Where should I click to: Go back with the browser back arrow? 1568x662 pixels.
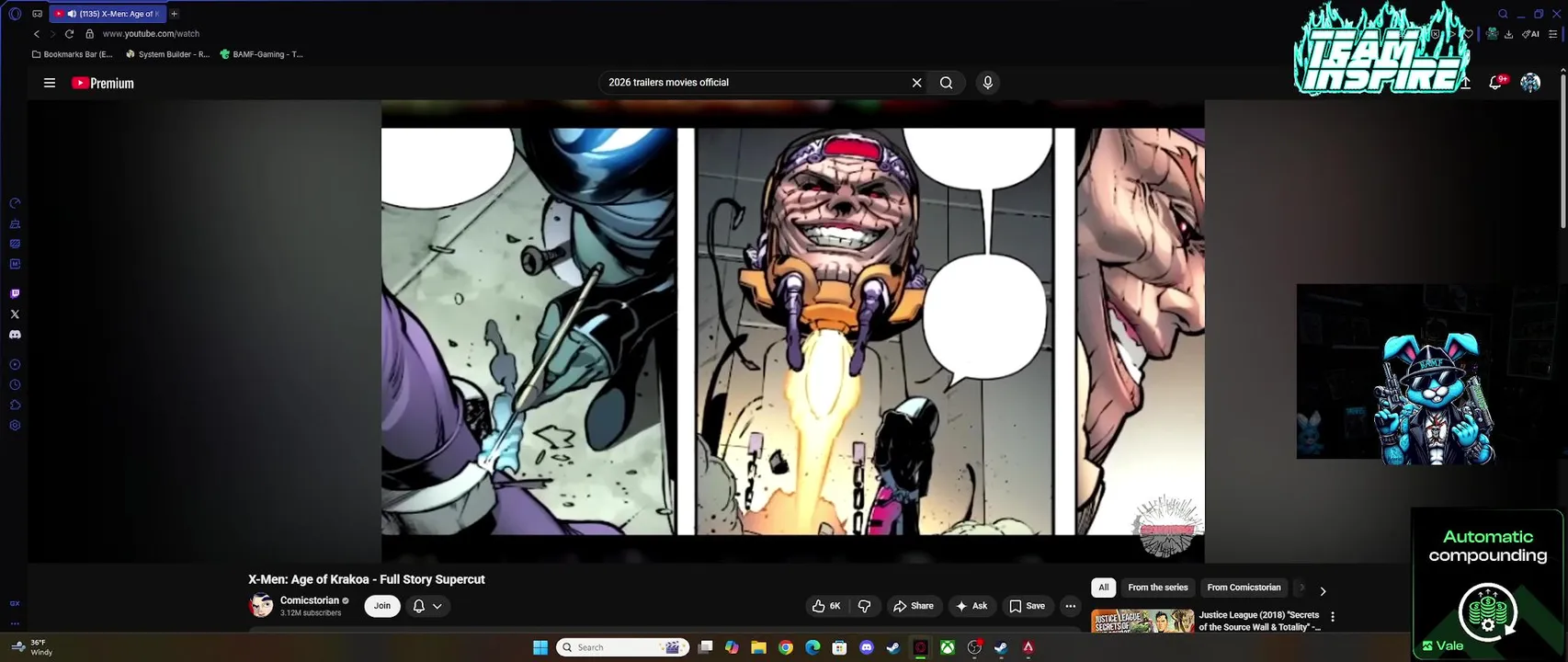point(37,34)
